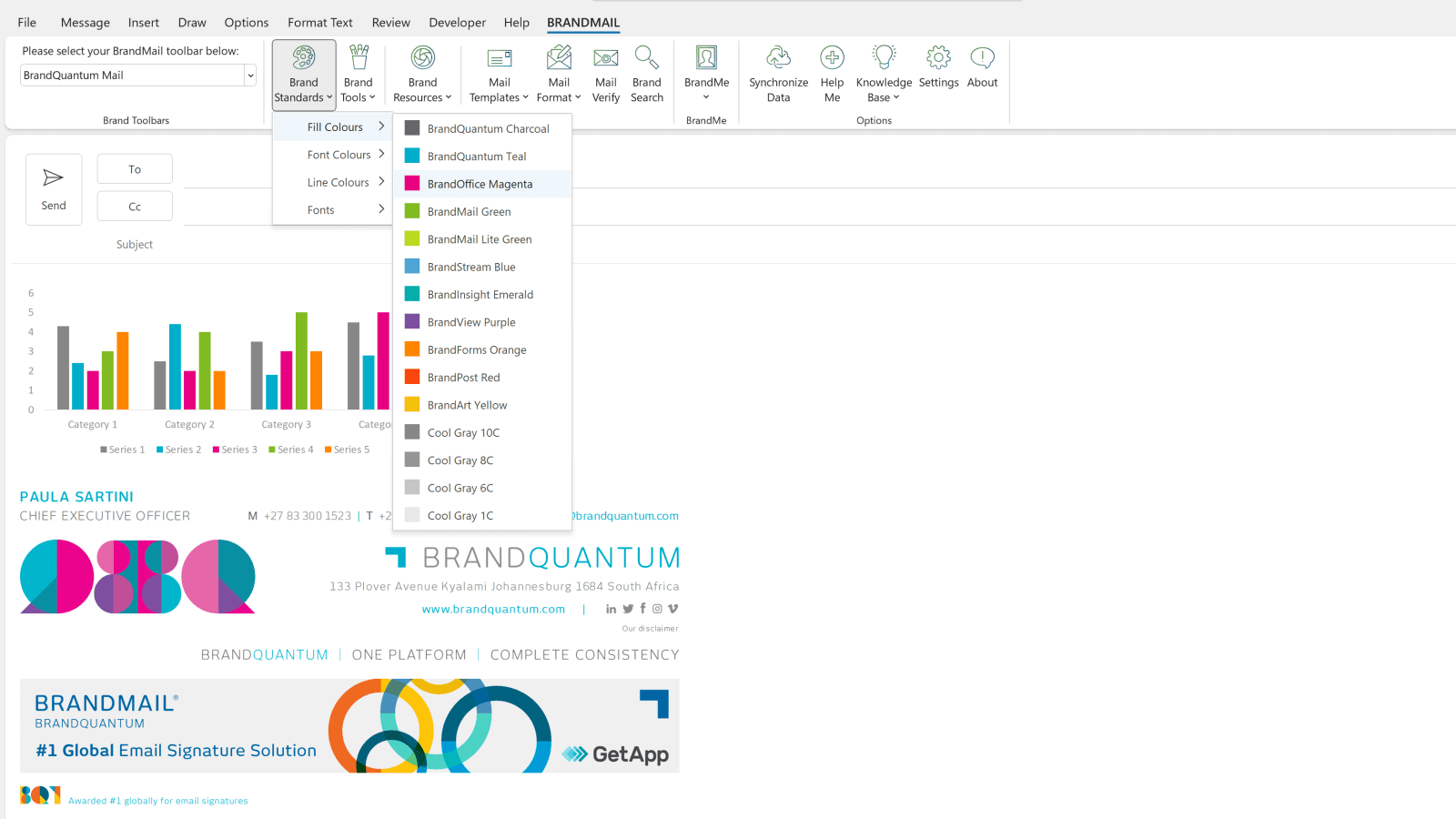This screenshot has width=1456, height=819.
Task: Apply Cool Gray 1C fill colour
Action: [482, 516]
